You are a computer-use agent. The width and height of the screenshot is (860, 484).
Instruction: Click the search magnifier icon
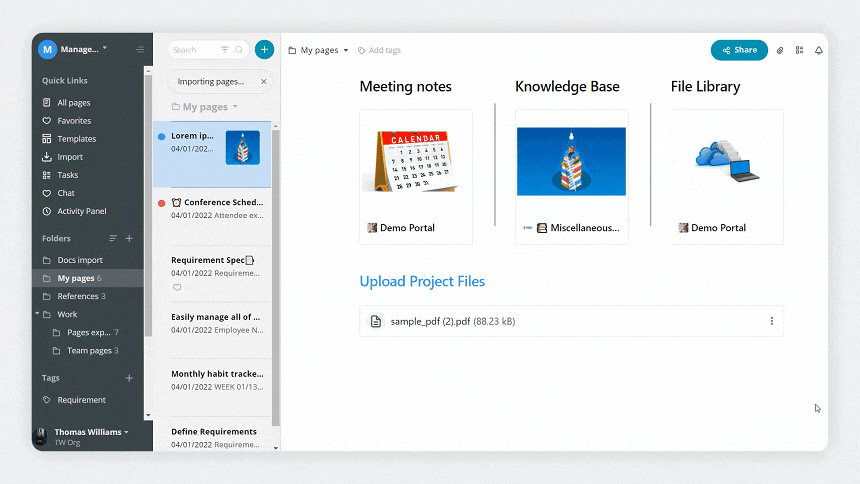click(239, 49)
